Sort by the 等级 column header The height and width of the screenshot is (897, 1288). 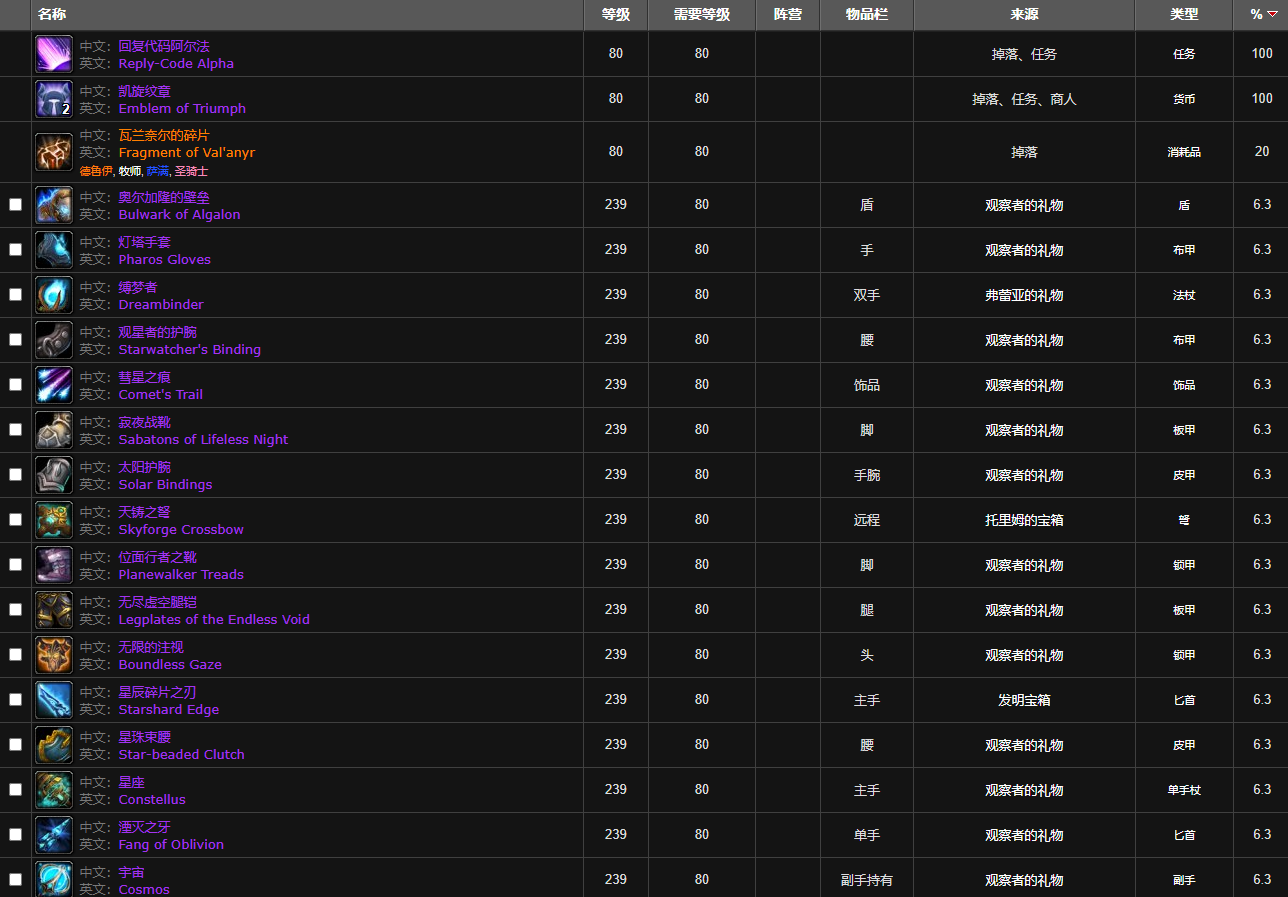tap(616, 15)
